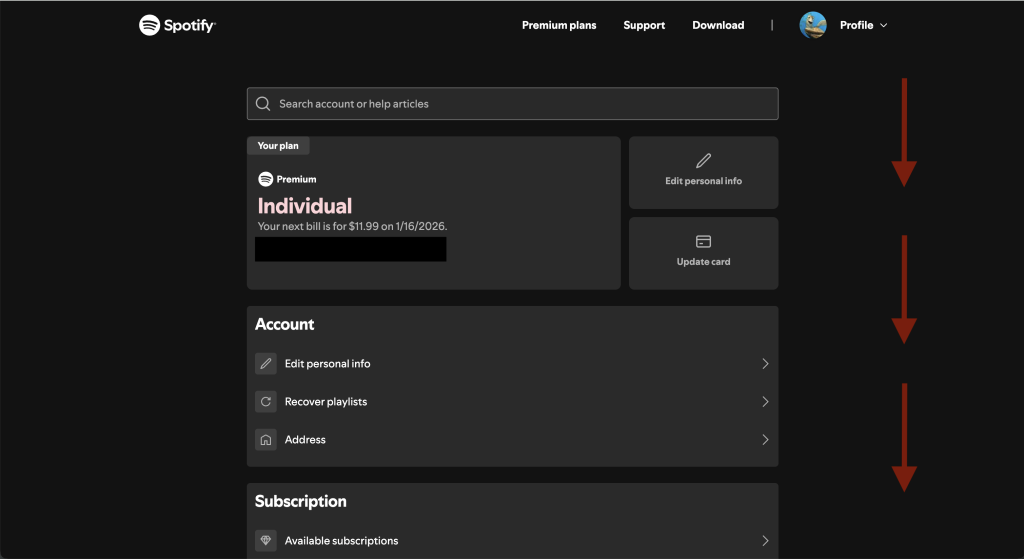Click the credit card icon above Update card

[703, 242]
